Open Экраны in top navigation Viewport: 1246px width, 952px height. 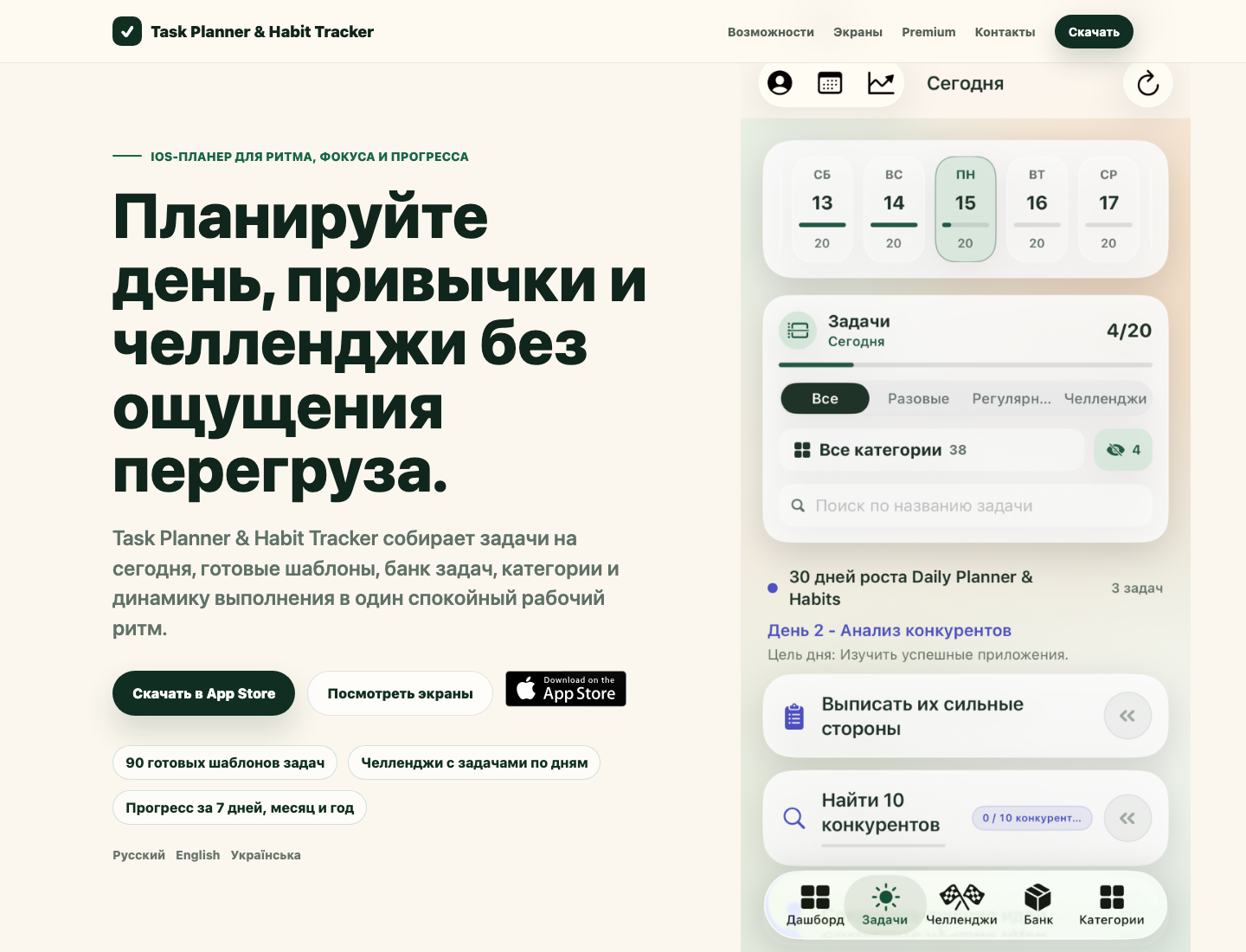click(x=857, y=32)
